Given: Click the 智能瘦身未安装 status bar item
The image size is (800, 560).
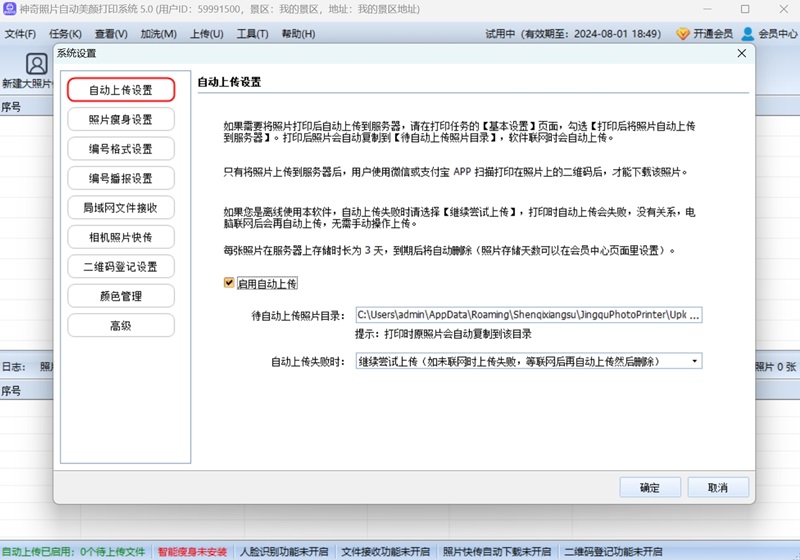Looking at the screenshot, I should [x=192, y=551].
